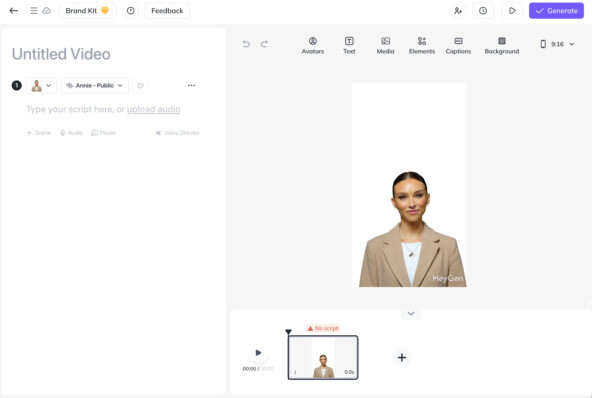Add a new scene with plus button
592x398 pixels.
click(402, 358)
